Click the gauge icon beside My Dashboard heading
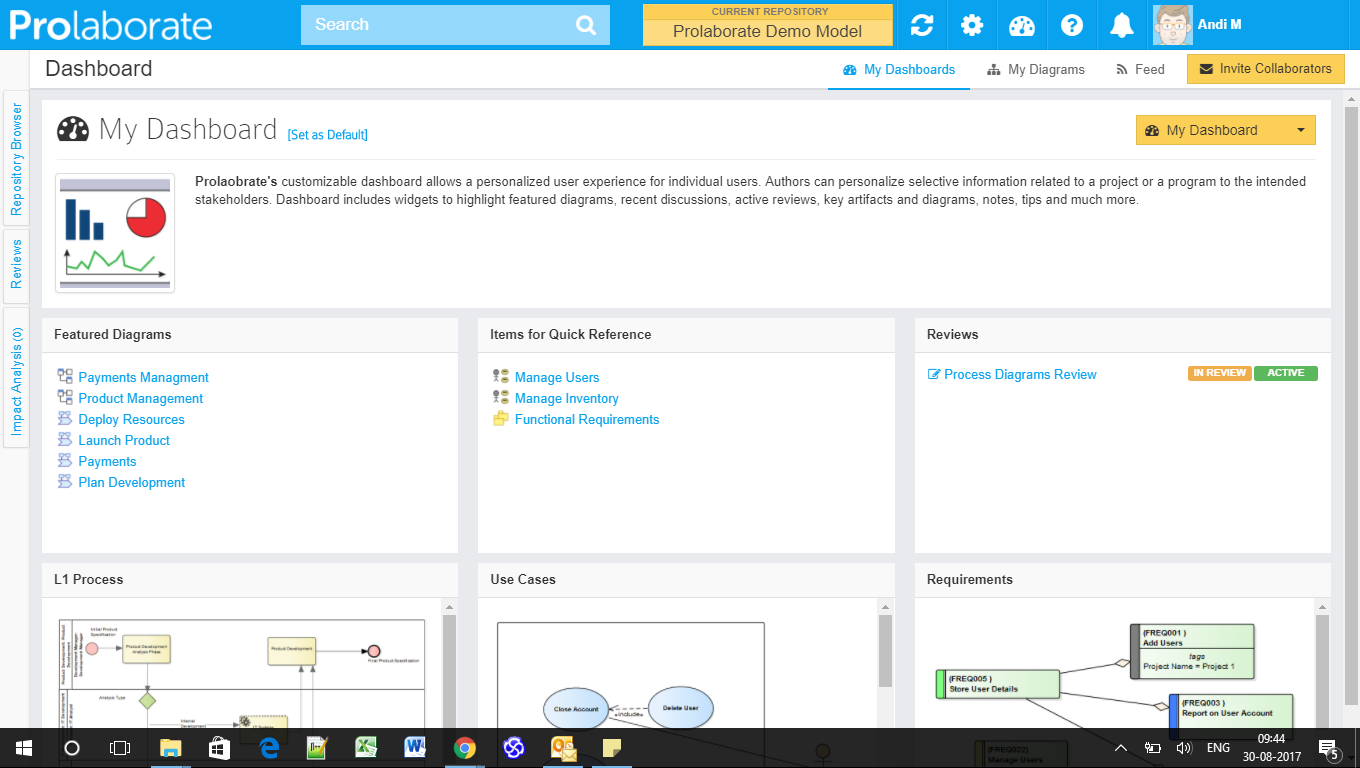The image size is (1360, 768). [x=73, y=130]
